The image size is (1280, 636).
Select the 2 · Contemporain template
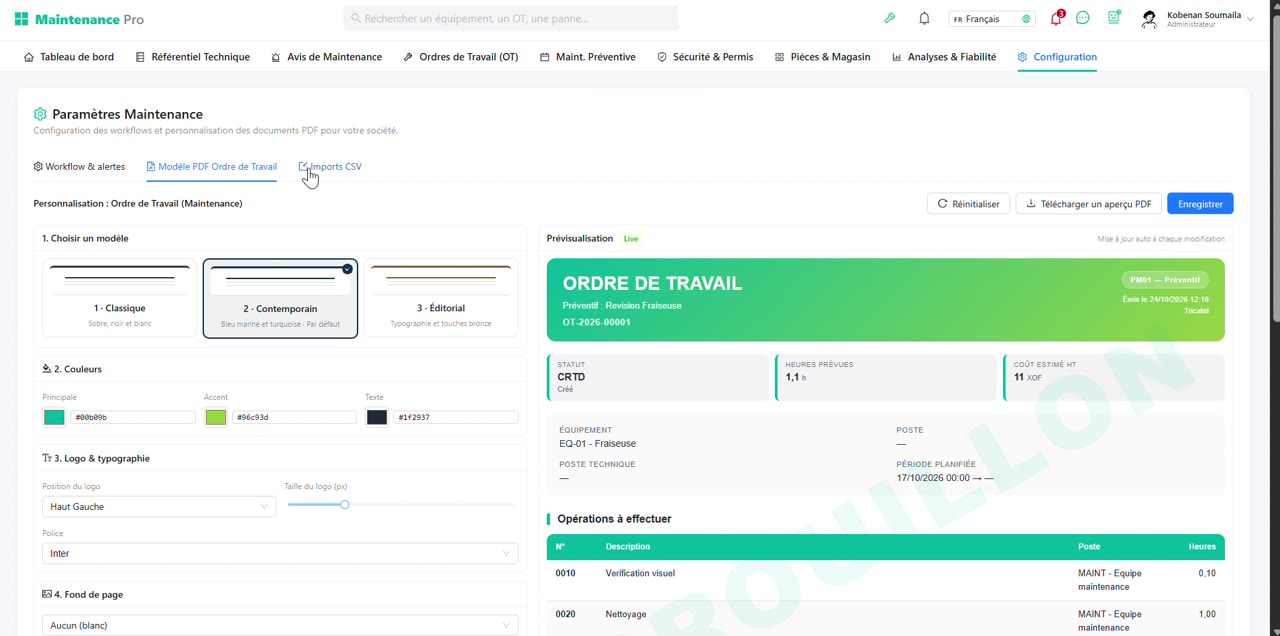(280, 298)
